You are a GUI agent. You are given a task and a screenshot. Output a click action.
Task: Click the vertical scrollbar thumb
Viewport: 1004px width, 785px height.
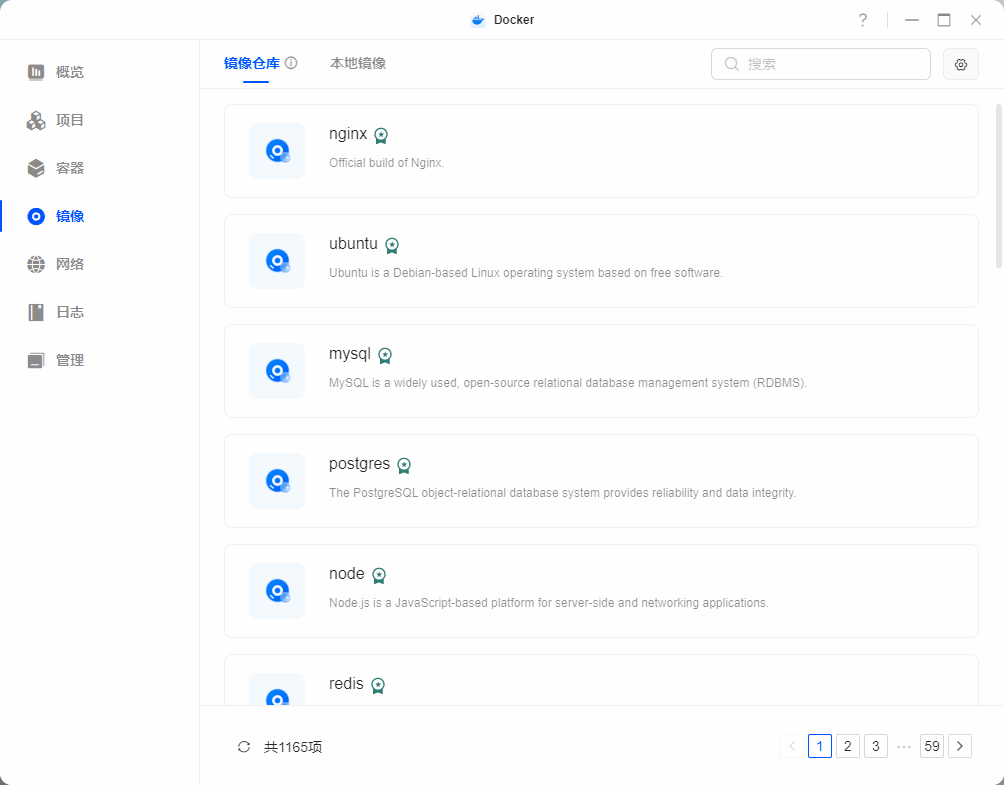tap(999, 186)
